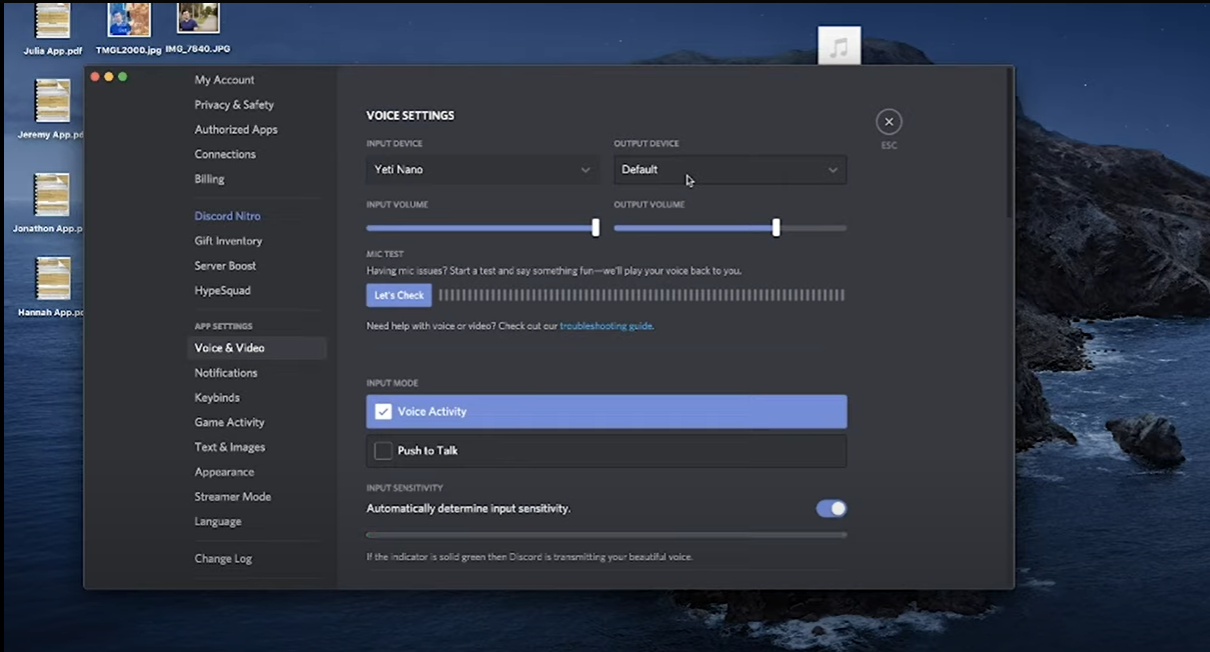This screenshot has height=652, width=1210.
Task: Click the Output Volume slider handle
Action: [x=776, y=228]
